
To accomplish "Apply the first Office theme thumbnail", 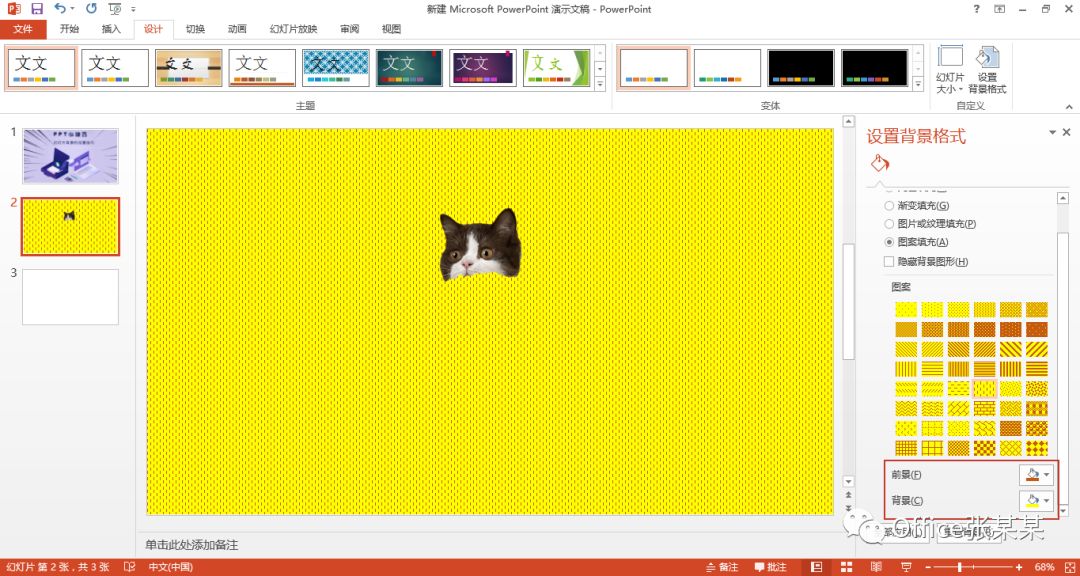I will click(x=41, y=68).
